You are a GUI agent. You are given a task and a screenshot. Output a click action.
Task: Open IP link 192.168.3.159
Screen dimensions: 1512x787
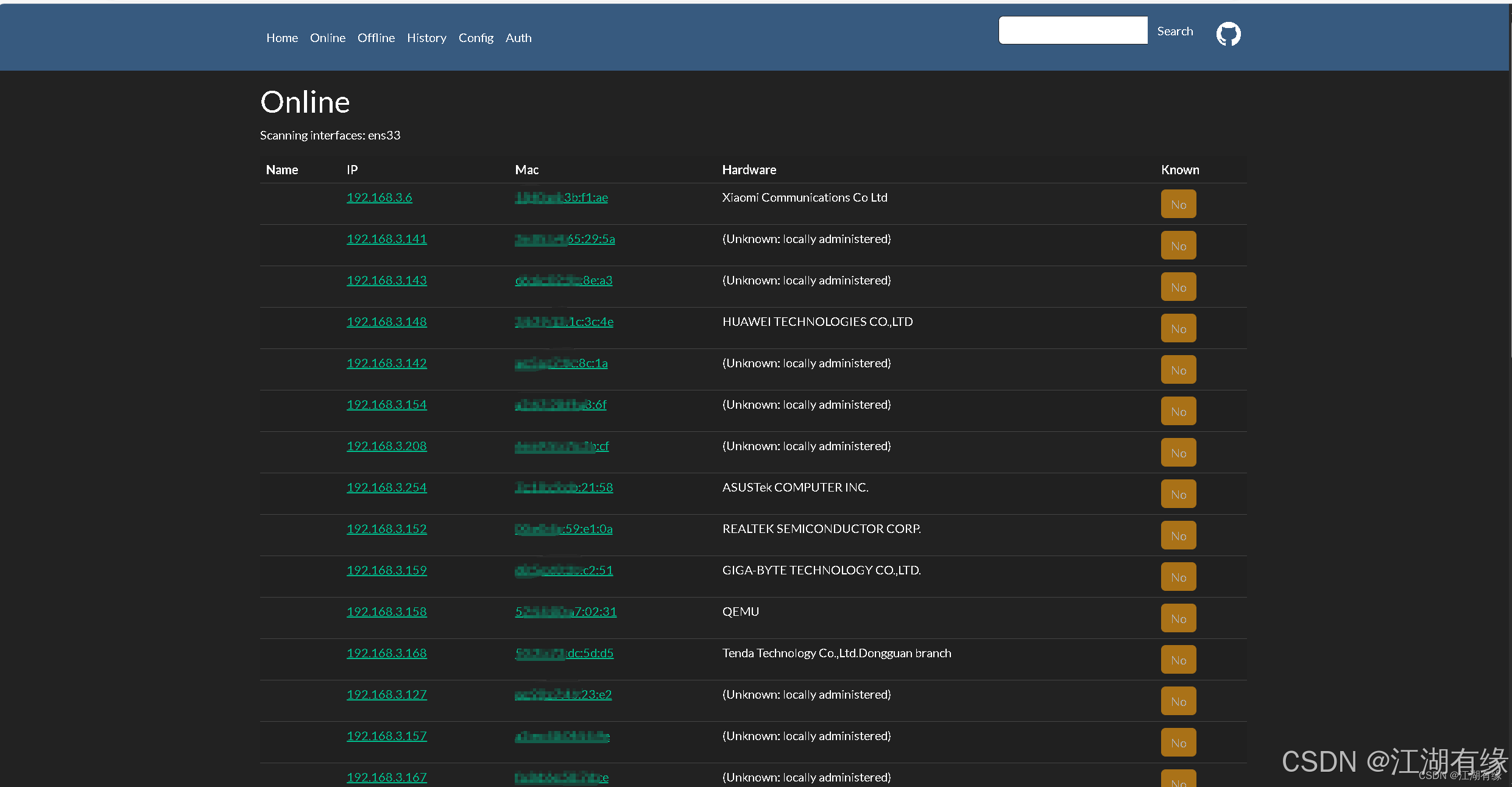click(x=387, y=570)
